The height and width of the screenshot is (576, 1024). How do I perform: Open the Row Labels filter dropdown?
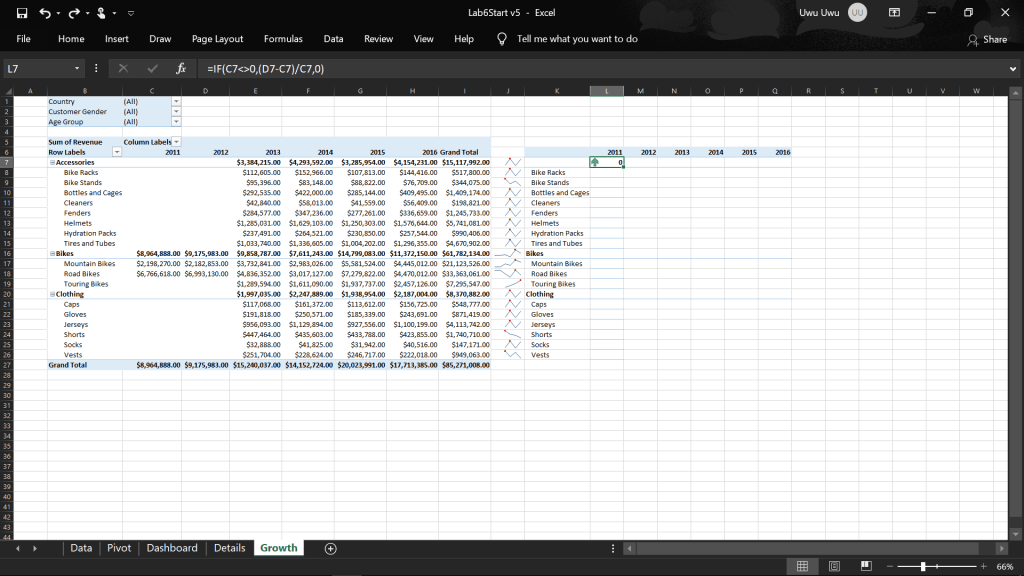pyautogui.click(x=115, y=152)
